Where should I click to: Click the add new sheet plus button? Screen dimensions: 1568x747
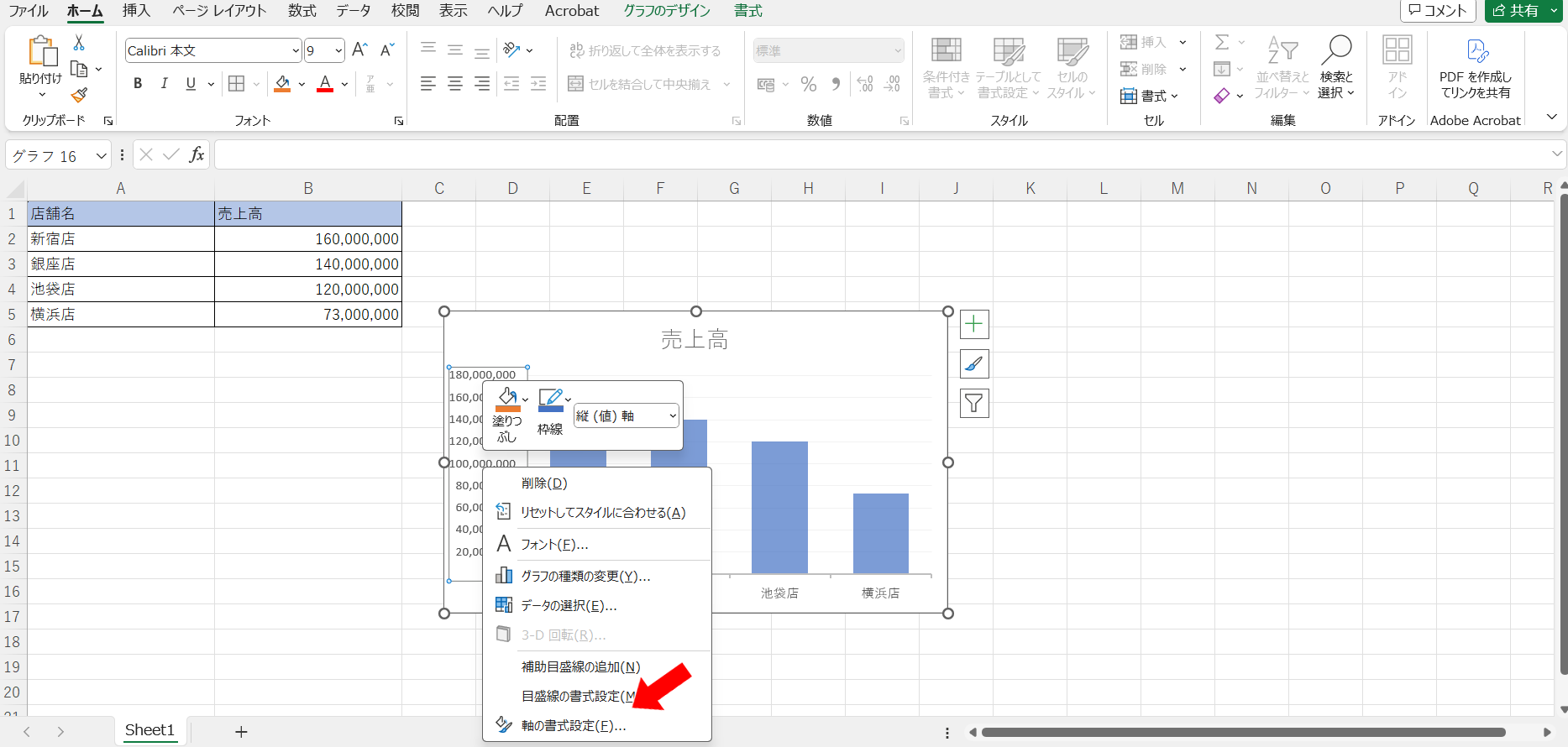tap(241, 732)
